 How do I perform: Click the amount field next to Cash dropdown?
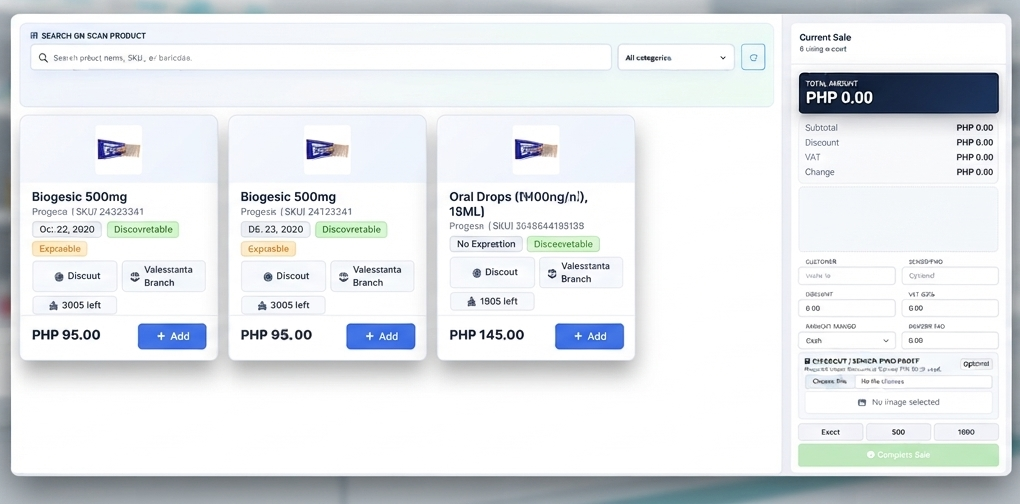[x=950, y=341]
